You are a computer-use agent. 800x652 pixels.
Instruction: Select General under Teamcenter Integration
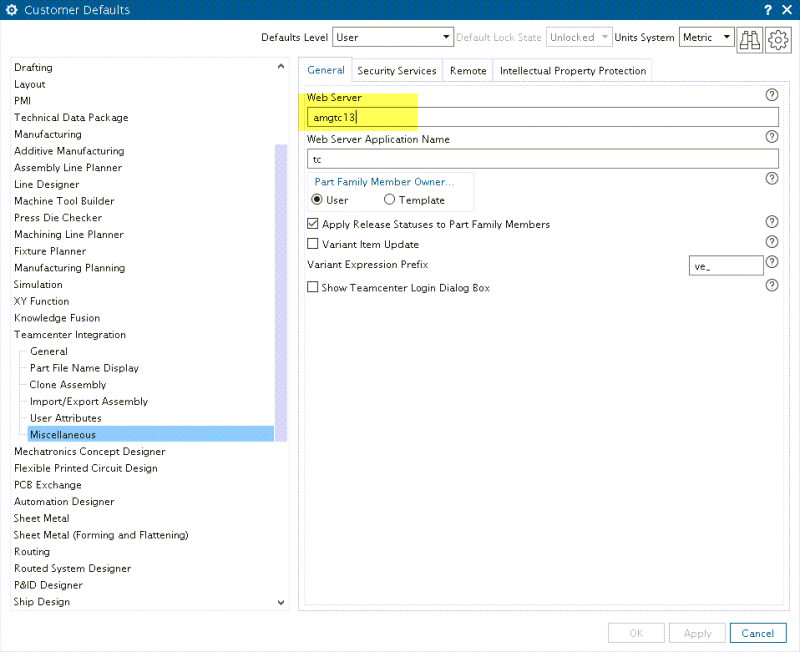pos(49,352)
